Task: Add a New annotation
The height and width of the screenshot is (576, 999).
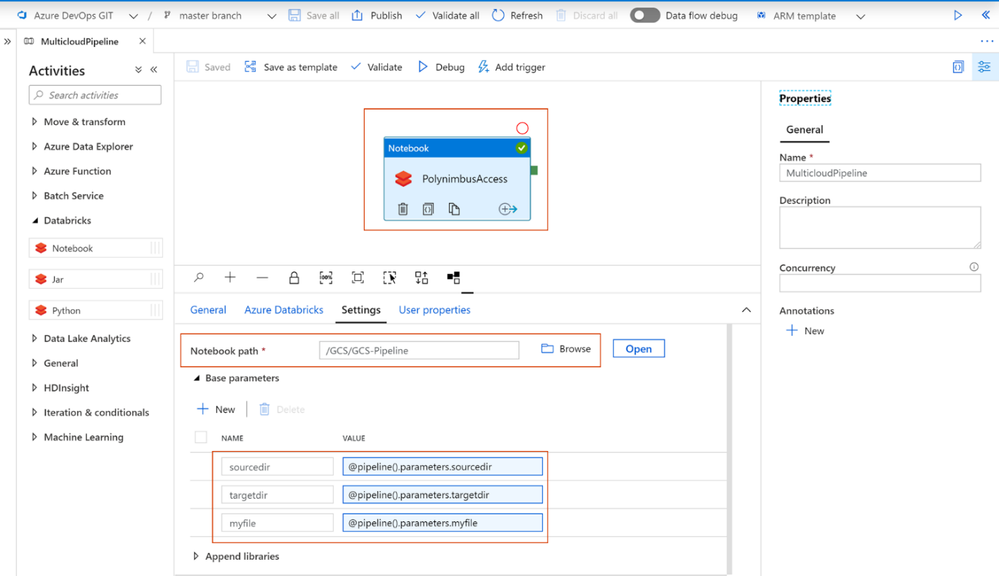Action: (805, 331)
